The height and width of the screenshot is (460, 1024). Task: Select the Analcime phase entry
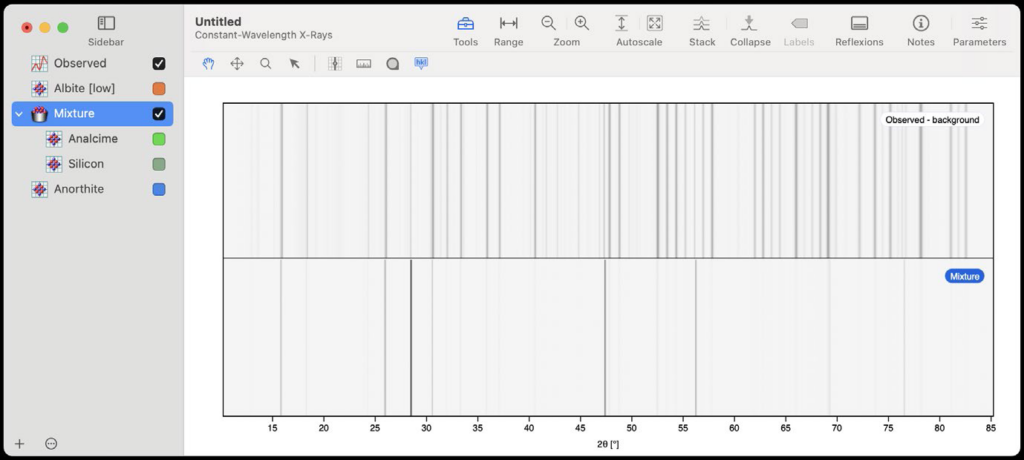pos(92,139)
